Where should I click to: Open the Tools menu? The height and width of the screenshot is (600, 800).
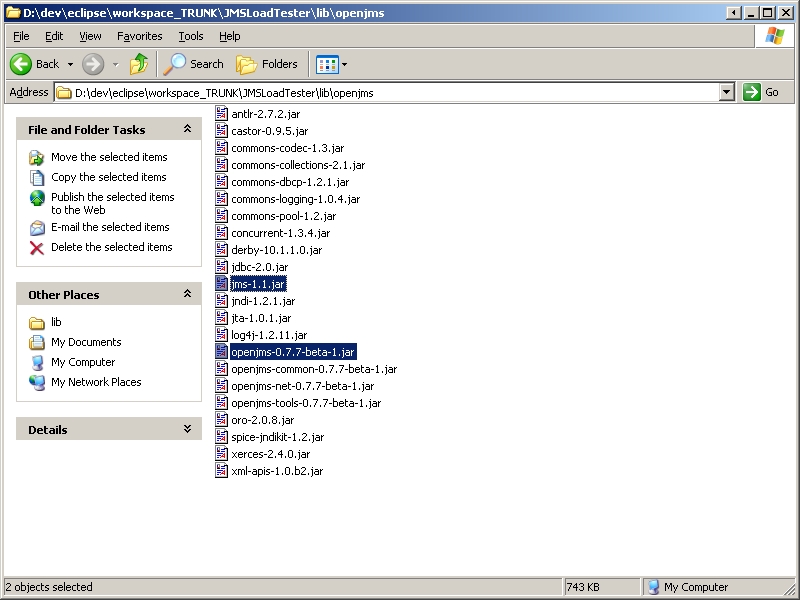click(191, 36)
